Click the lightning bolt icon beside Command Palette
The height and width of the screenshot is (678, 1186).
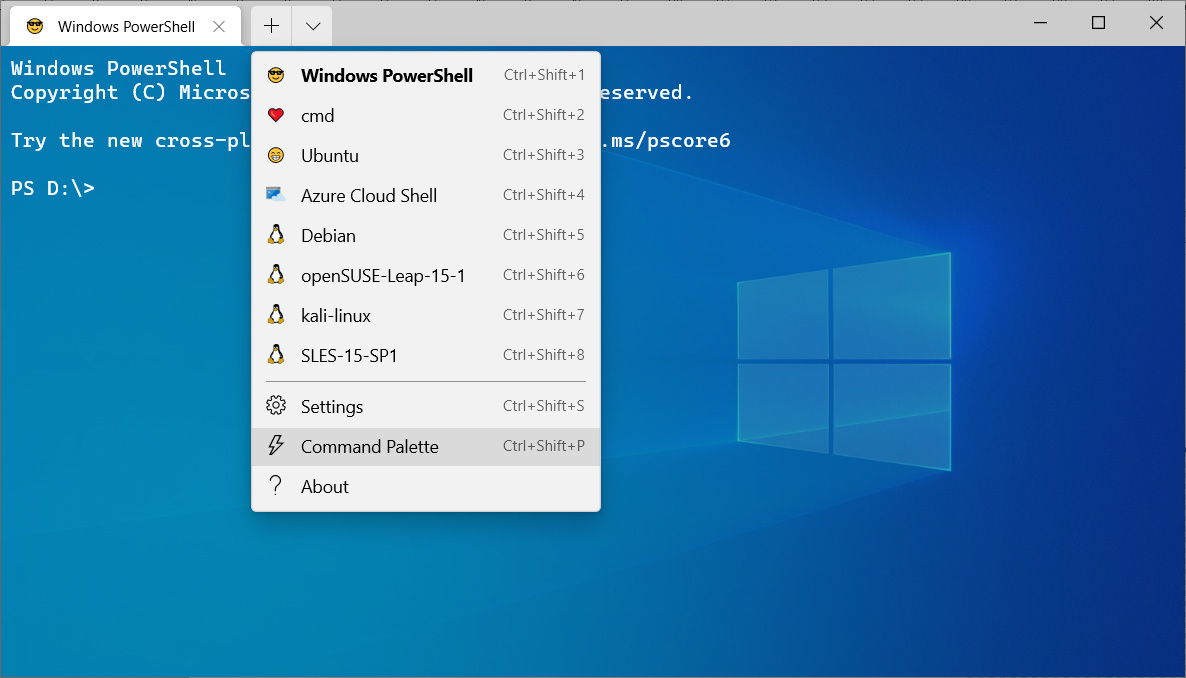click(276, 446)
